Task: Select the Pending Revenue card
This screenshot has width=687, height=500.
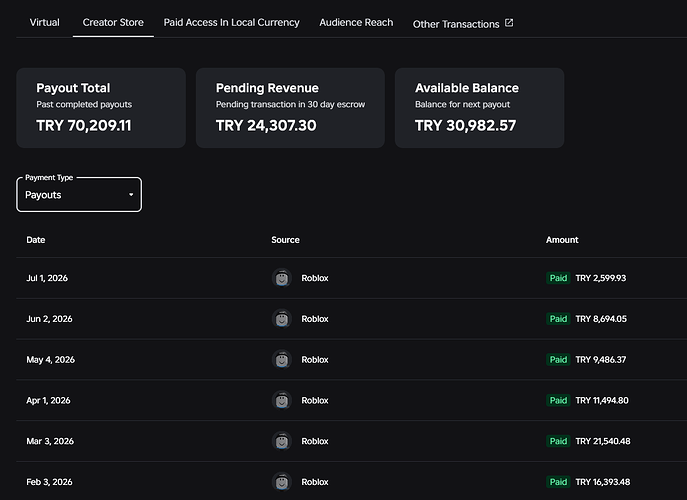Action: coord(290,108)
